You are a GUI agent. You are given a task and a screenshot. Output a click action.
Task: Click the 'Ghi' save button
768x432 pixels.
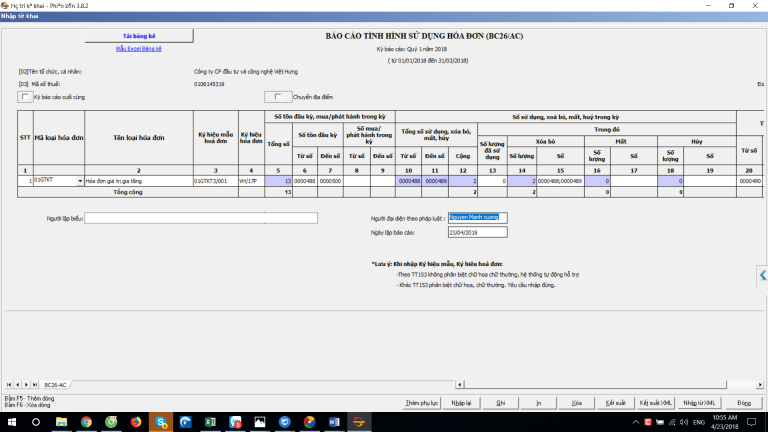click(x=501, y=403)
